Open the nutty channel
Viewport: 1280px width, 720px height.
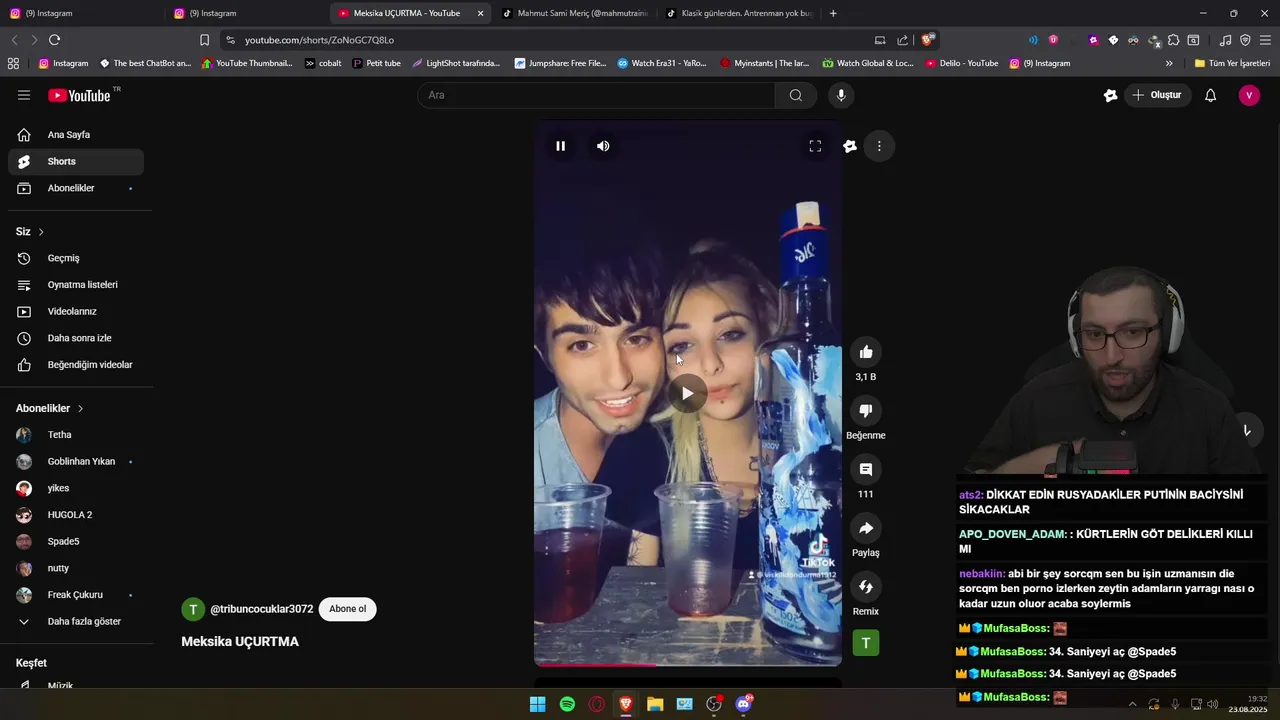click(x=76, y=568)
